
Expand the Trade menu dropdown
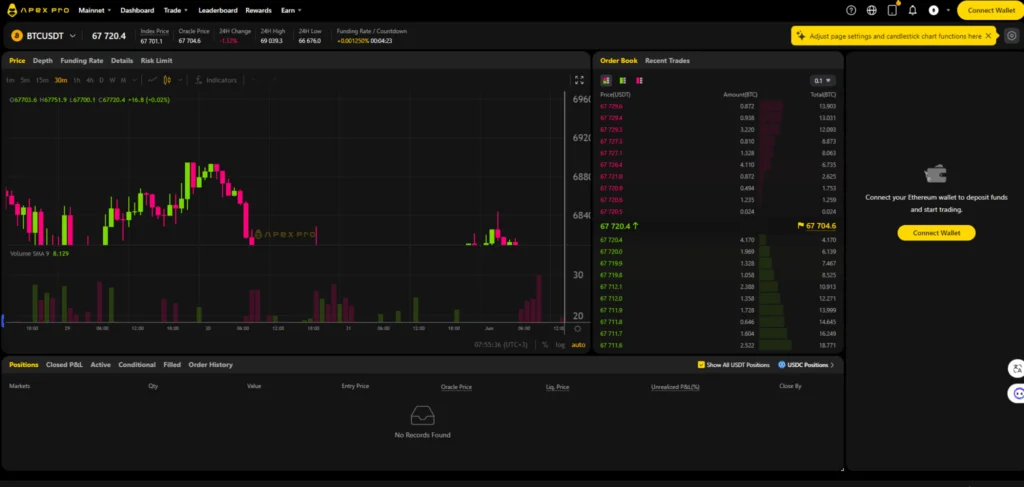(x=176, y=10)
